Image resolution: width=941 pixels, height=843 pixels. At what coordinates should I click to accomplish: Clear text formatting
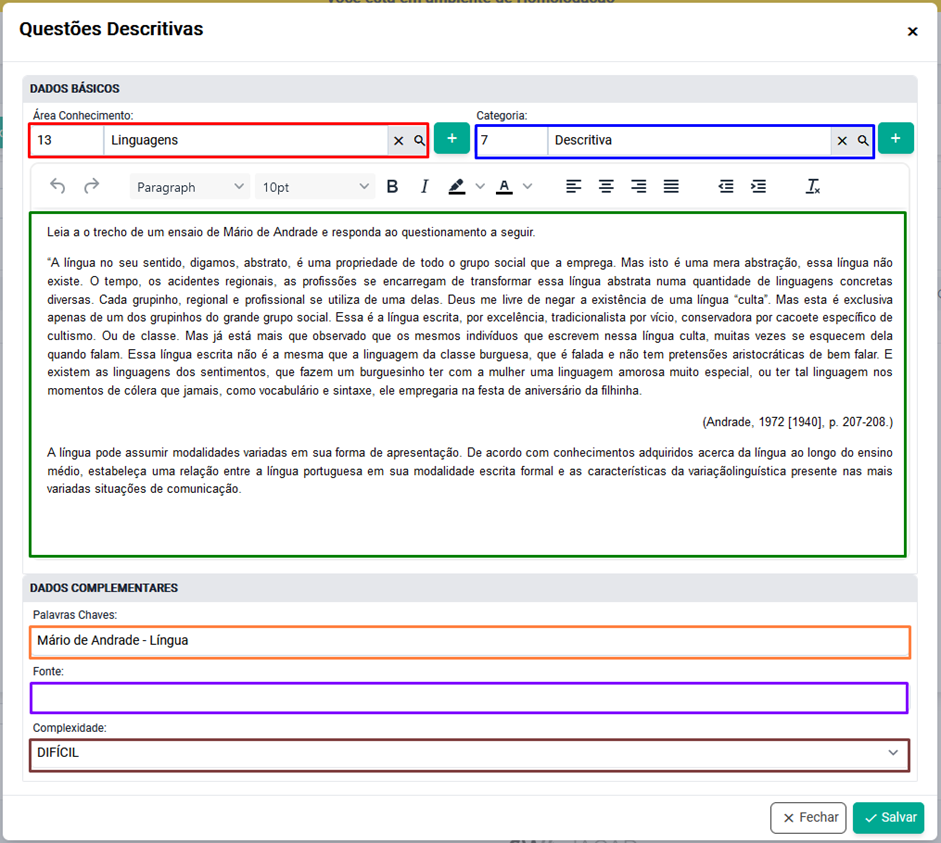(x=813, y=187)
